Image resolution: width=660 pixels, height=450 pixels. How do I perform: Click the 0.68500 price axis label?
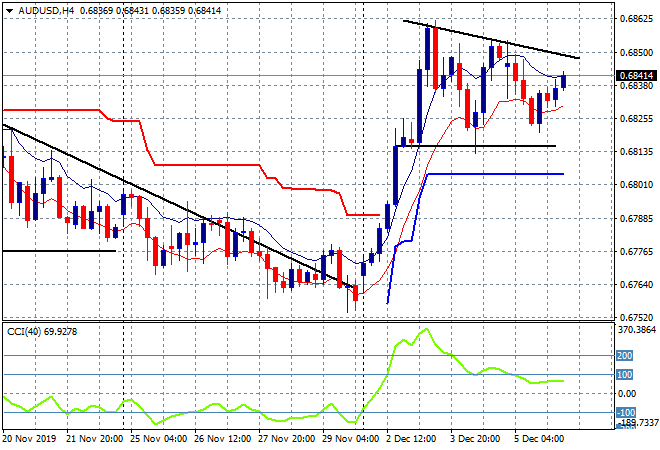point(636,53)
